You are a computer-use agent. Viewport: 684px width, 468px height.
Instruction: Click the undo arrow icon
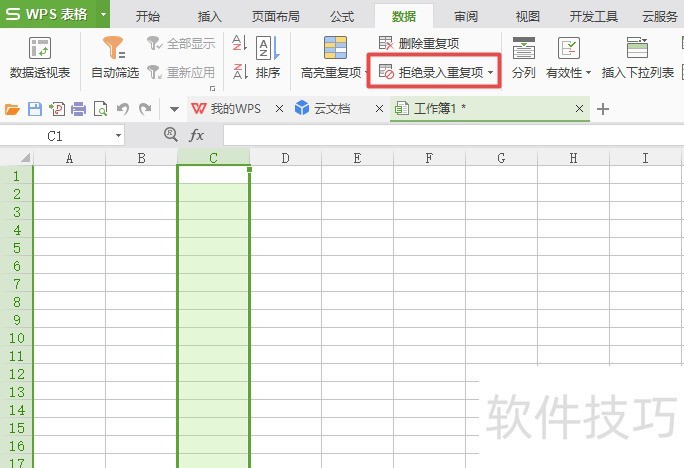123,109
